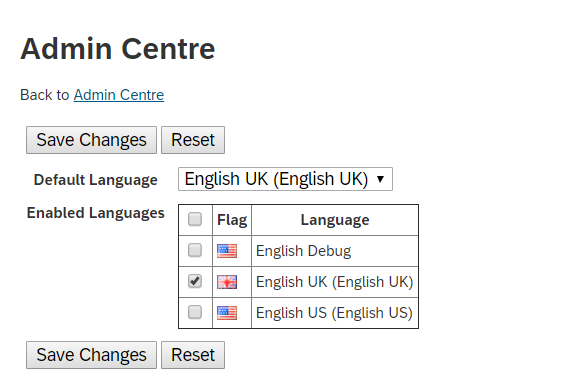Select the English US (English US) table cell
Viewport: 579px width, 386px height.
click(335, 313)
